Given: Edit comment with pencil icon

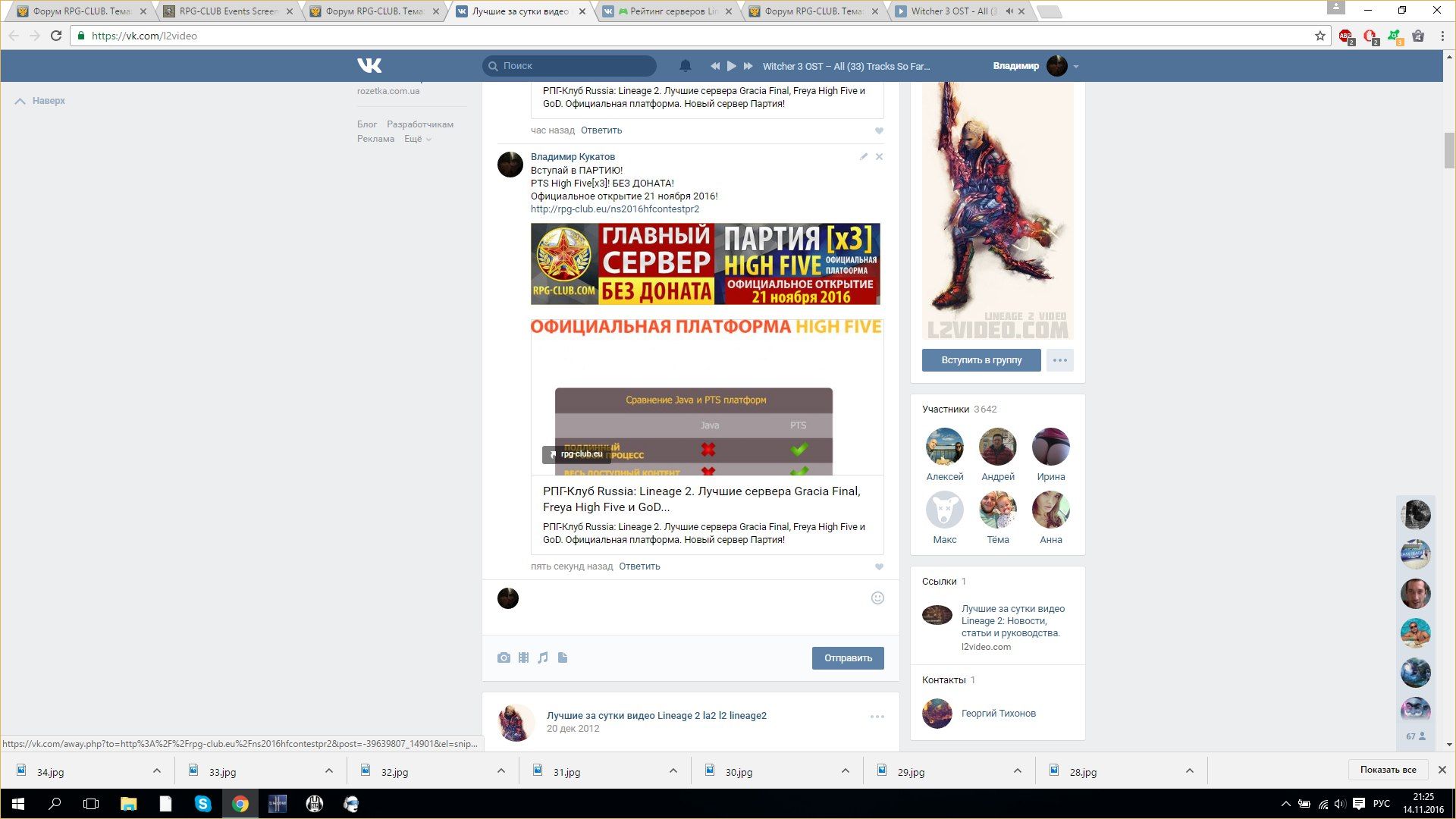Looking at the screenshot, I should coord(863,157).
